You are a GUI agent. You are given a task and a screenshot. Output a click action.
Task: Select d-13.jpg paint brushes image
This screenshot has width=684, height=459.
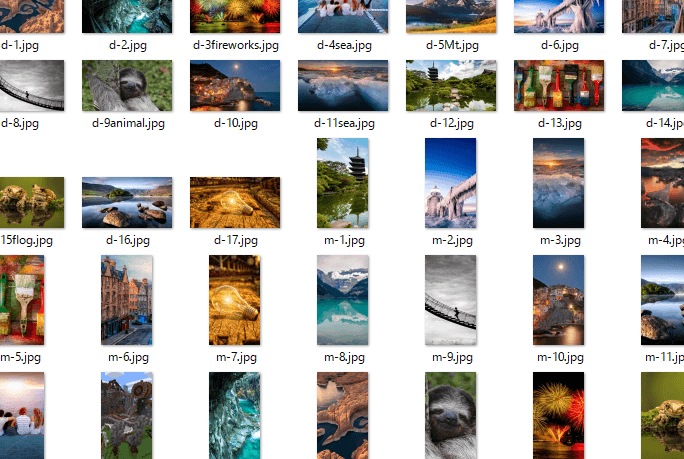point(559,86)
